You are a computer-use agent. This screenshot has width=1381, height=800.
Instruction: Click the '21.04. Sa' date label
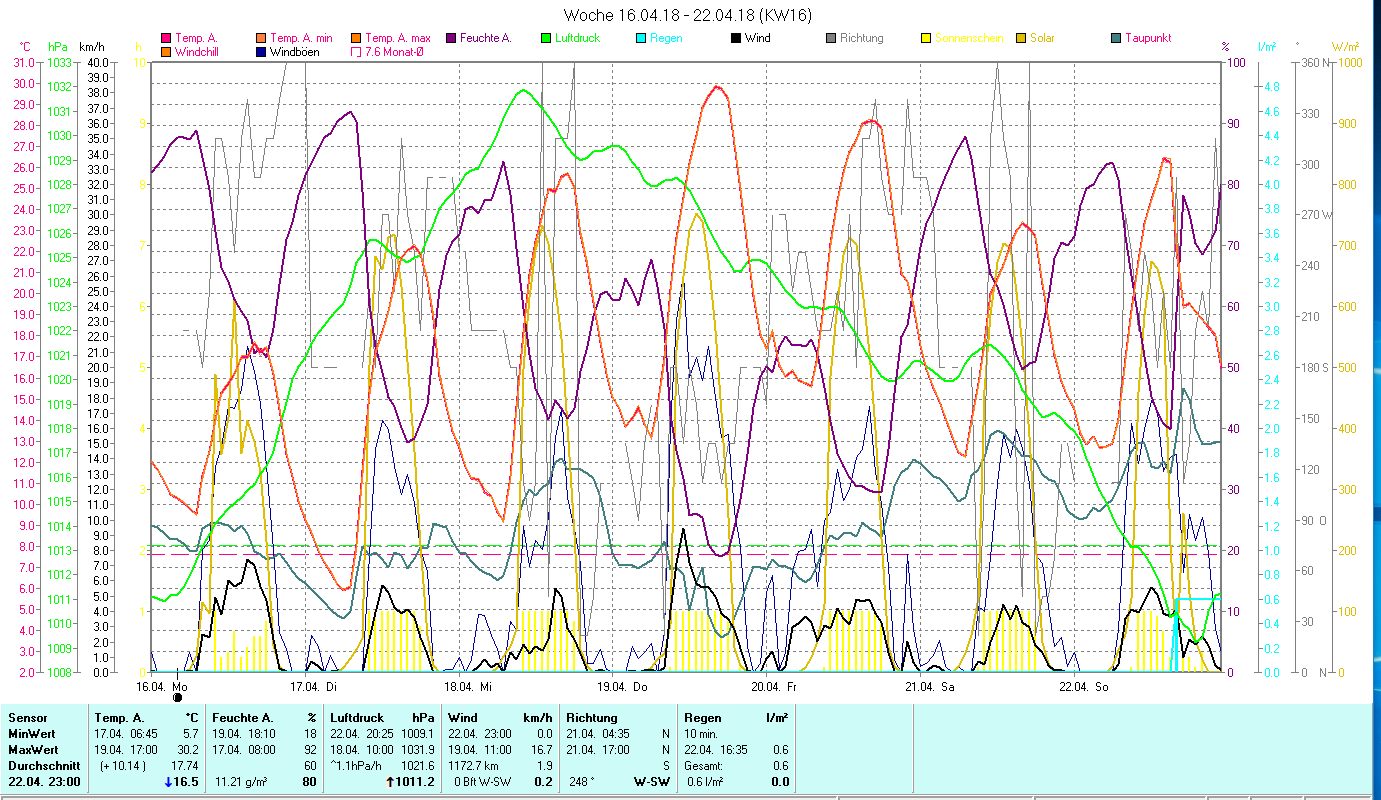click(930, 687)
